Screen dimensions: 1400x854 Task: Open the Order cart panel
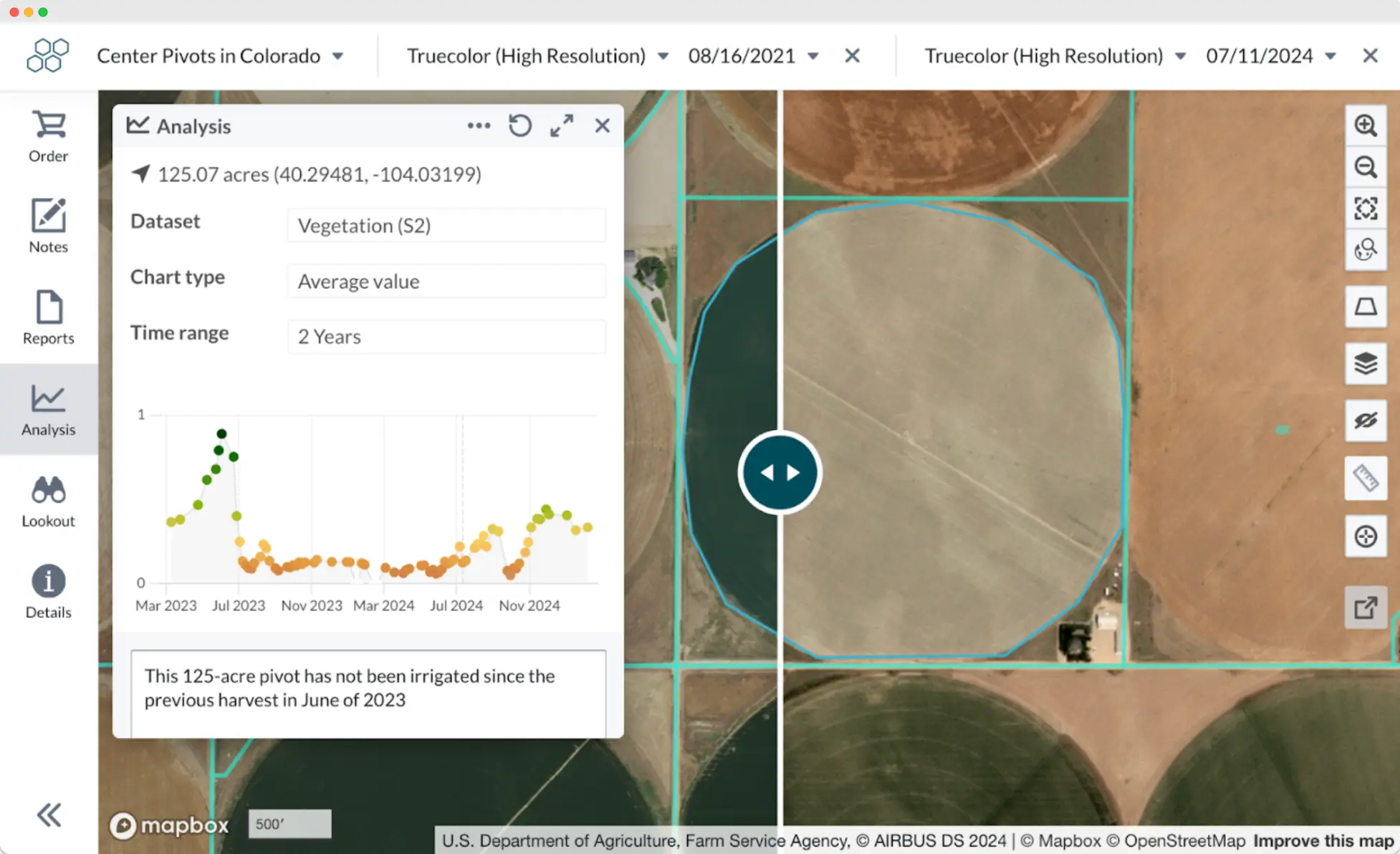point(48,136)
